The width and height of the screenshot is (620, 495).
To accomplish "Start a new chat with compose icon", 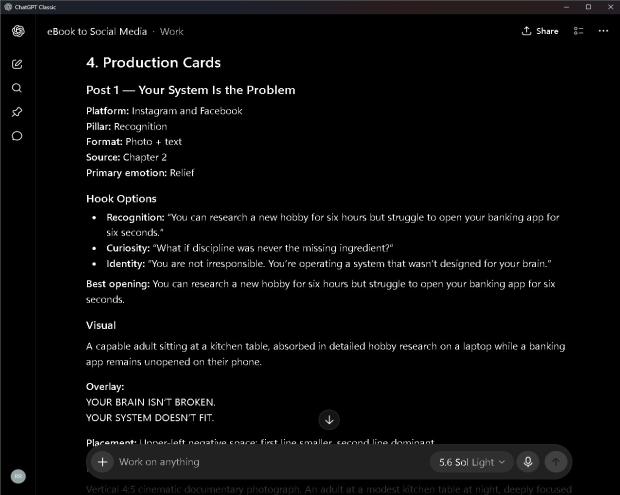I will point(17,64).
